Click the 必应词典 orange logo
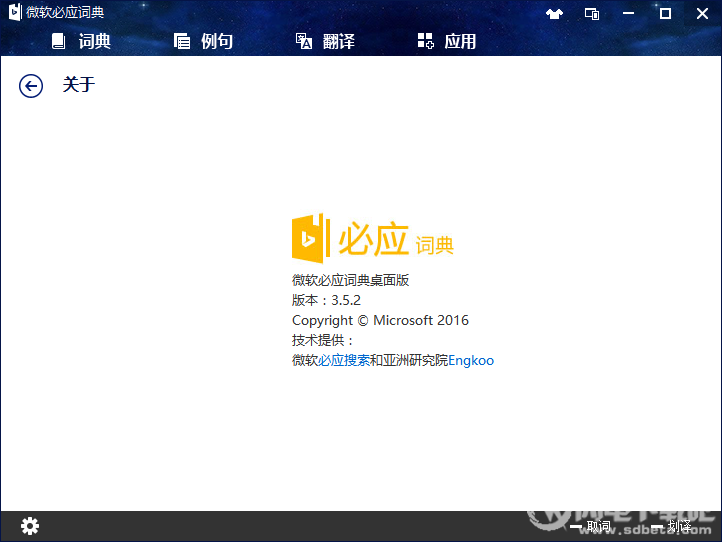Image resolution: width=722 pixels, height=542 pixels. click(373, 239)
